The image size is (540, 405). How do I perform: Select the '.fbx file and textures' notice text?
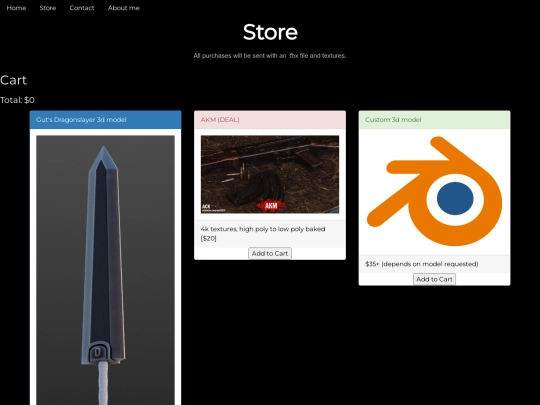point(270,55)
